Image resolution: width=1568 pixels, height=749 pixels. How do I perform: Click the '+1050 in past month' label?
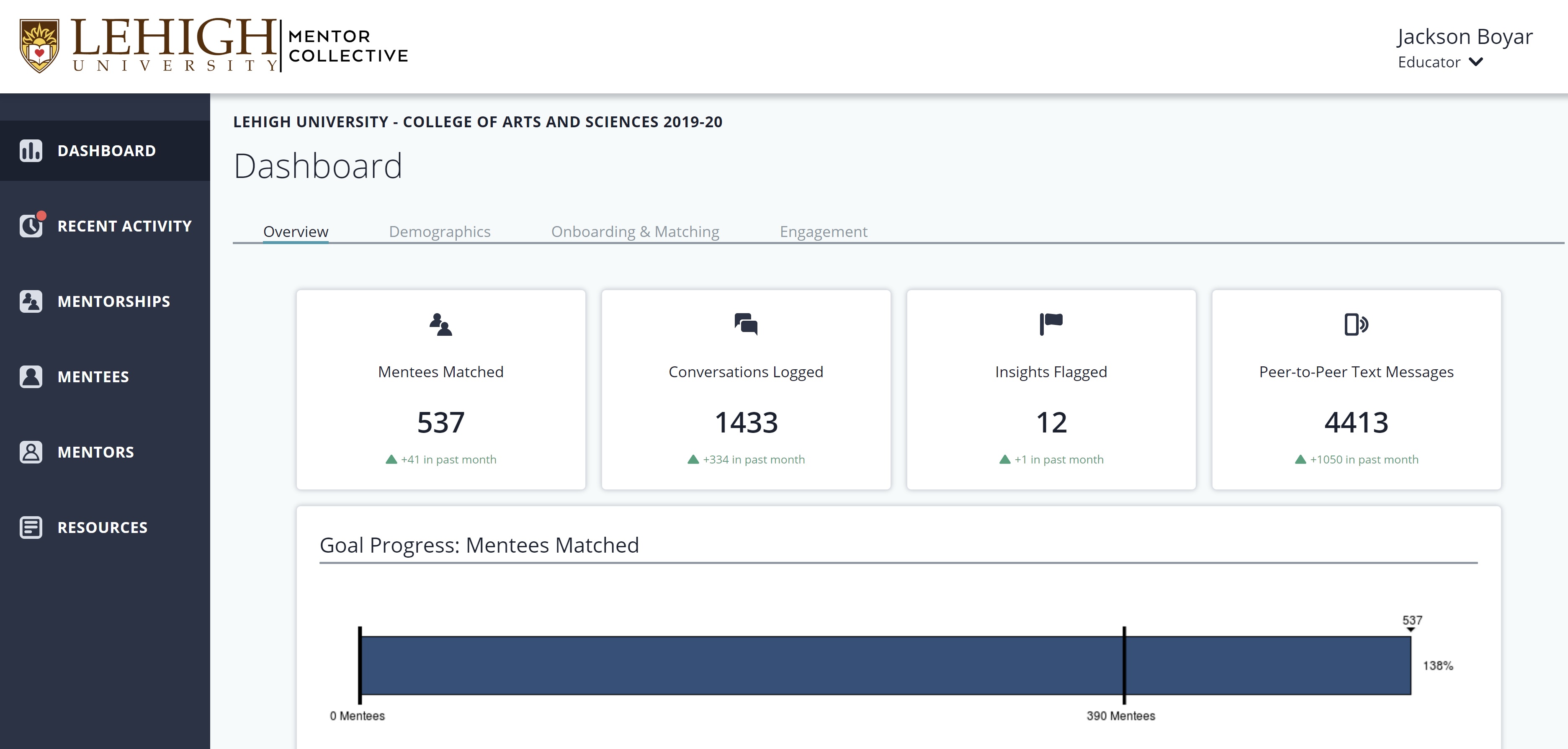[x=1364, y=459]
